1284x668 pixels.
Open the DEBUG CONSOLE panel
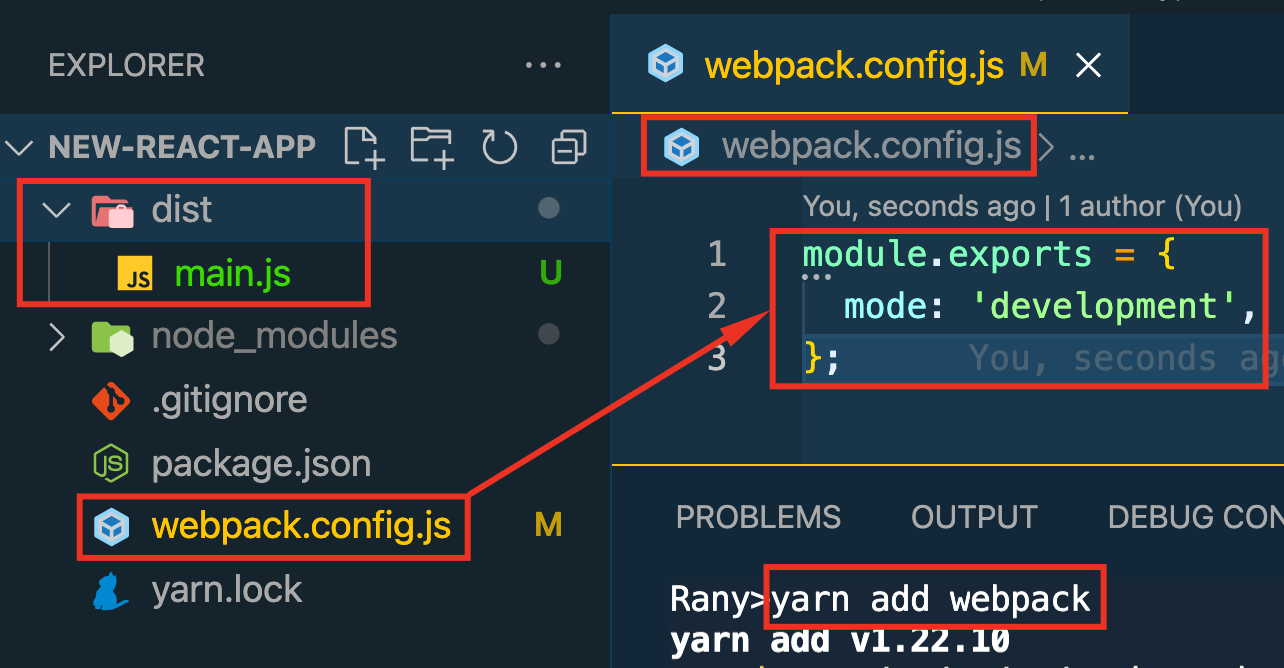point(1196,517)
